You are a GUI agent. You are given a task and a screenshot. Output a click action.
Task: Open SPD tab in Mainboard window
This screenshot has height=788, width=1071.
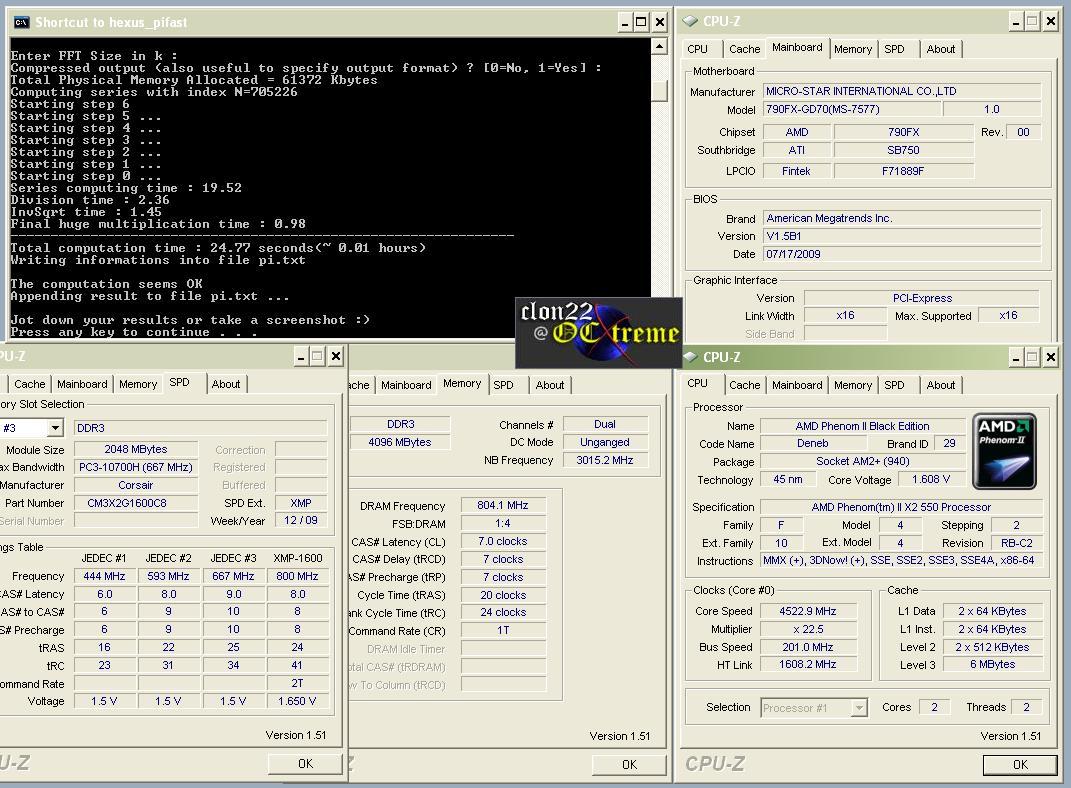point(894,49)
